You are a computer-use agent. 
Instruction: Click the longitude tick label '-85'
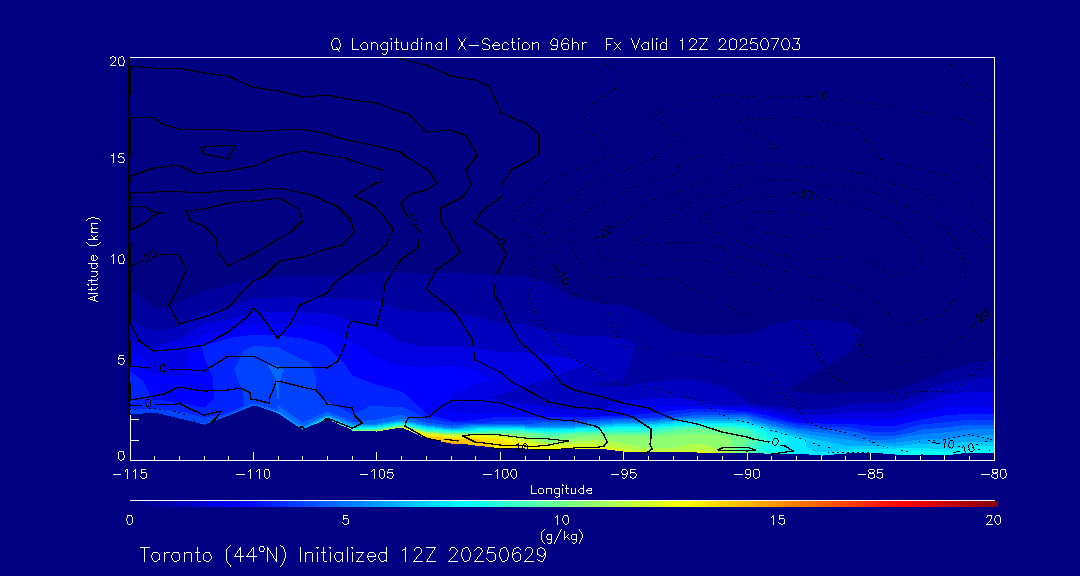pos(871,474)
